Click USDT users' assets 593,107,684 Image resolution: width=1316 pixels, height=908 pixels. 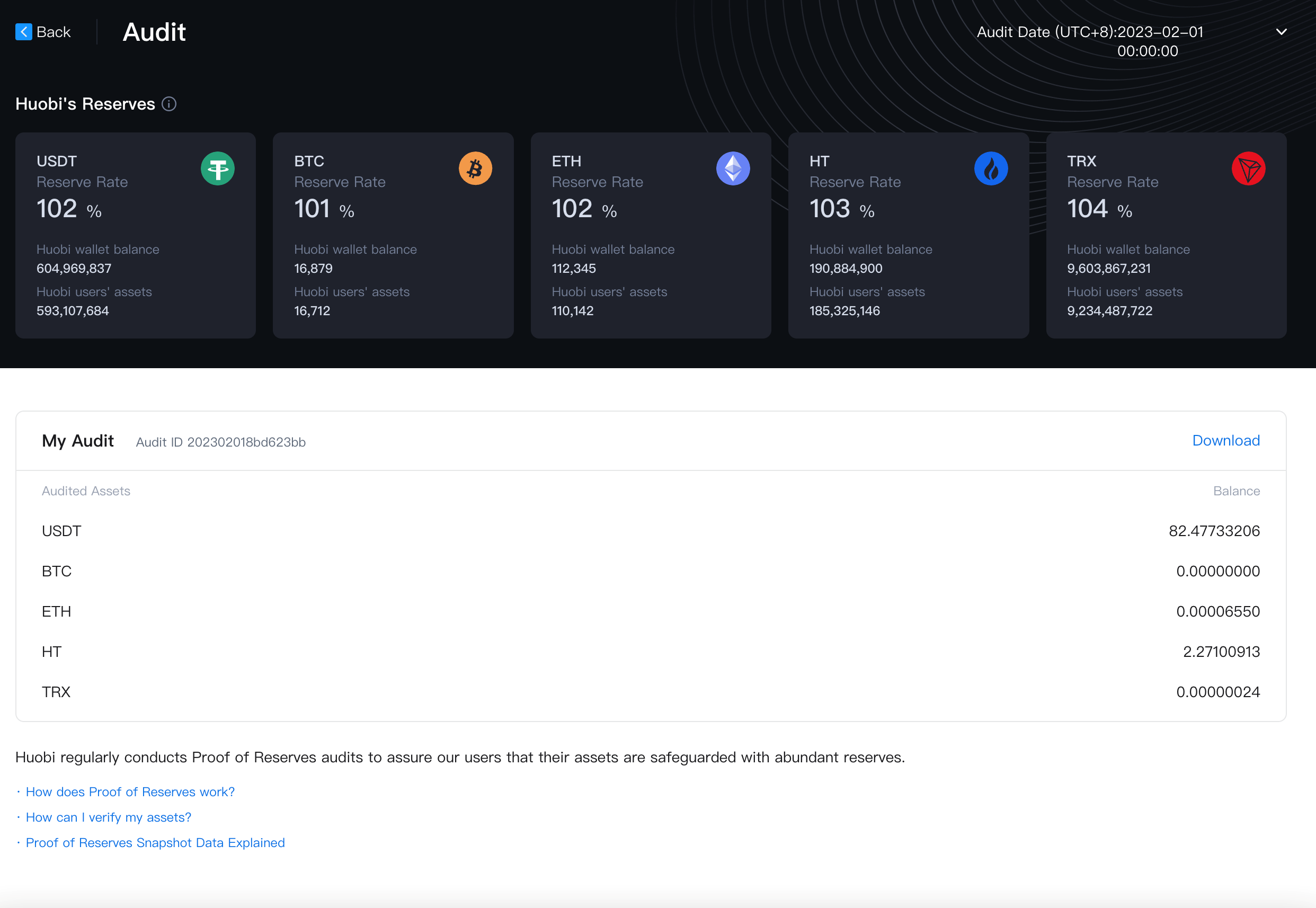click(73, 310)
